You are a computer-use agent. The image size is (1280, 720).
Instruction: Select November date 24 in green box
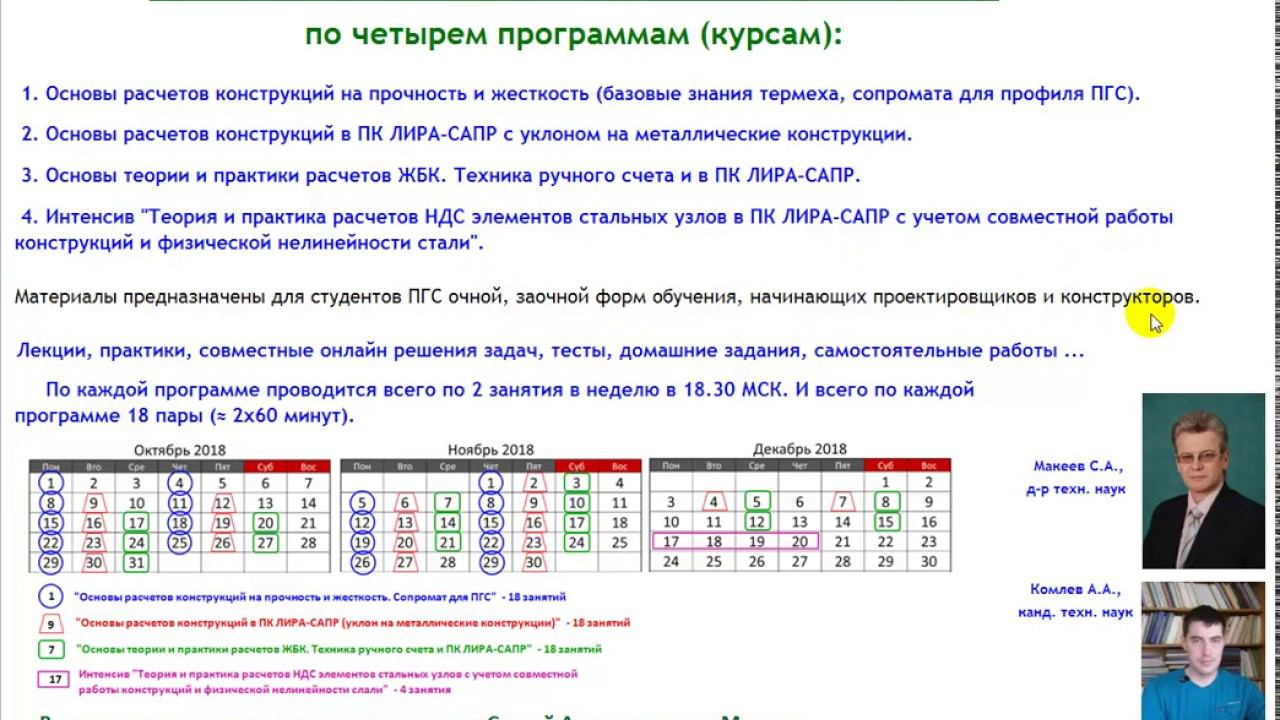(576, 543)
